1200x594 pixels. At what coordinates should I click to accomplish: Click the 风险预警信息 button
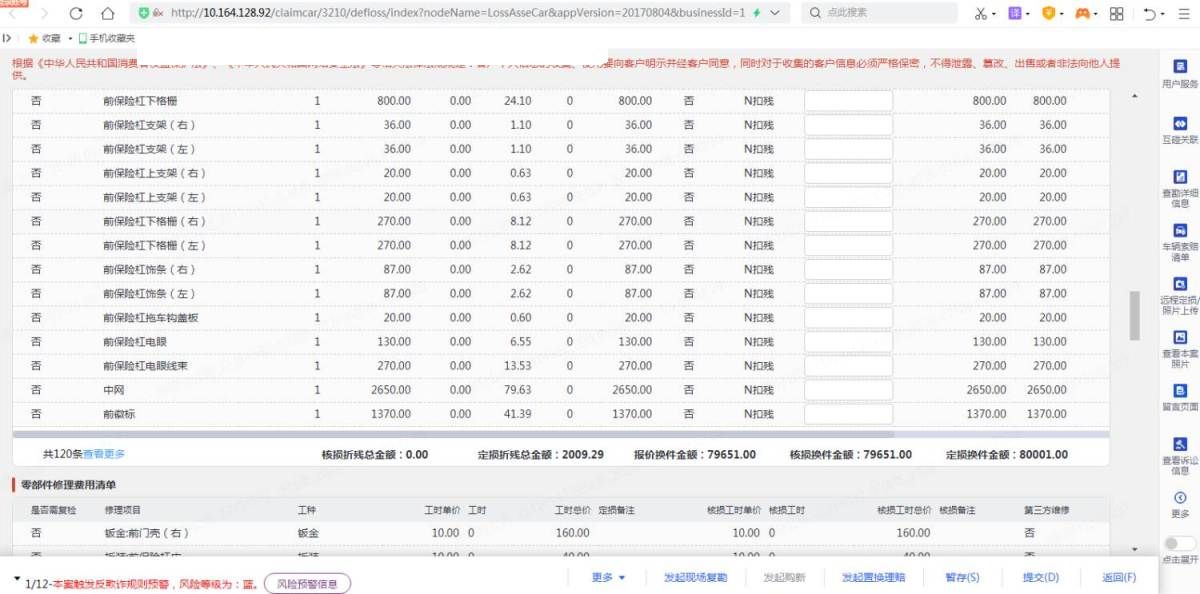[307, 583]
